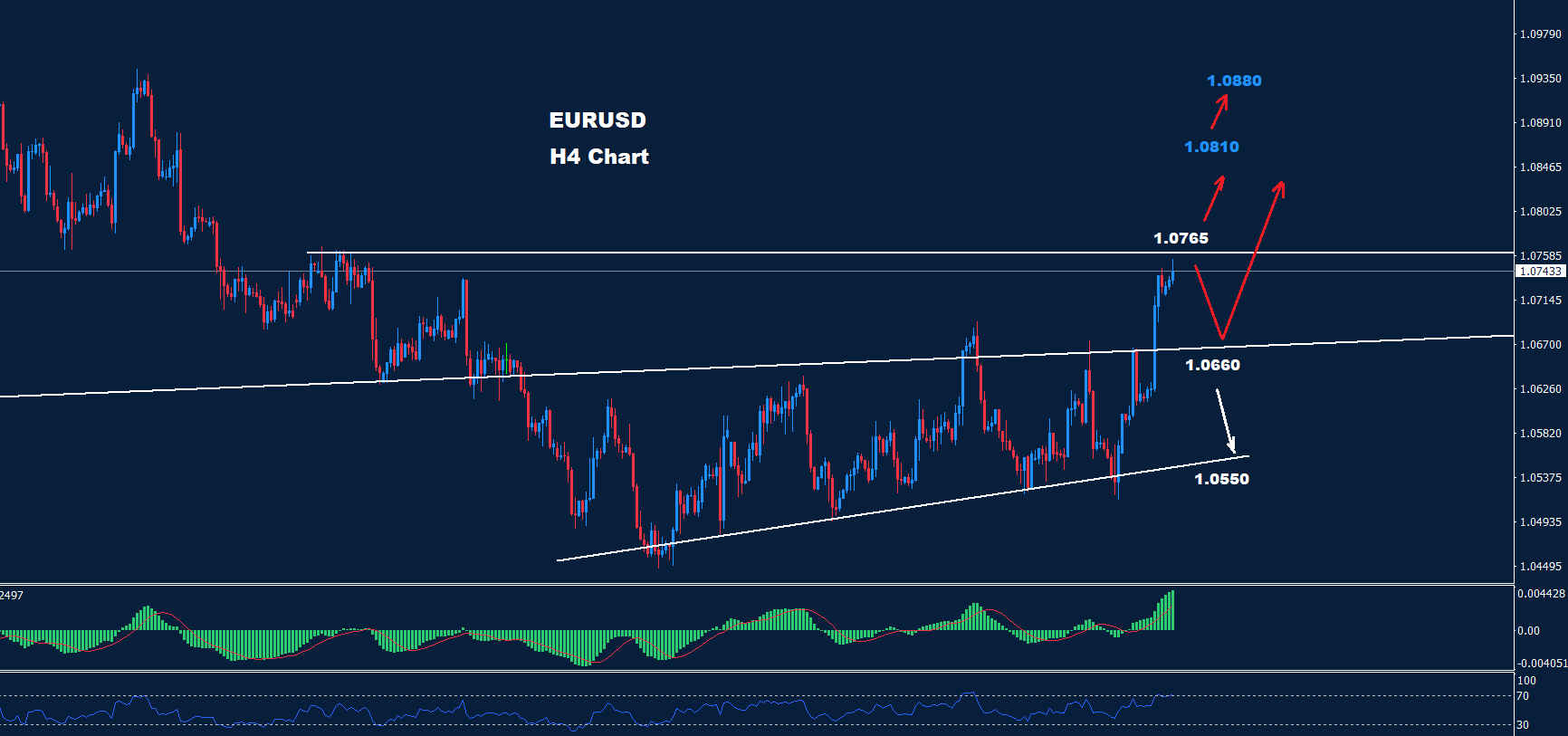The width and height of the screenshot is (1568, 736).
Task: Select the red arrow pointing to 1.0810
Action: (x=1214, y=198)
